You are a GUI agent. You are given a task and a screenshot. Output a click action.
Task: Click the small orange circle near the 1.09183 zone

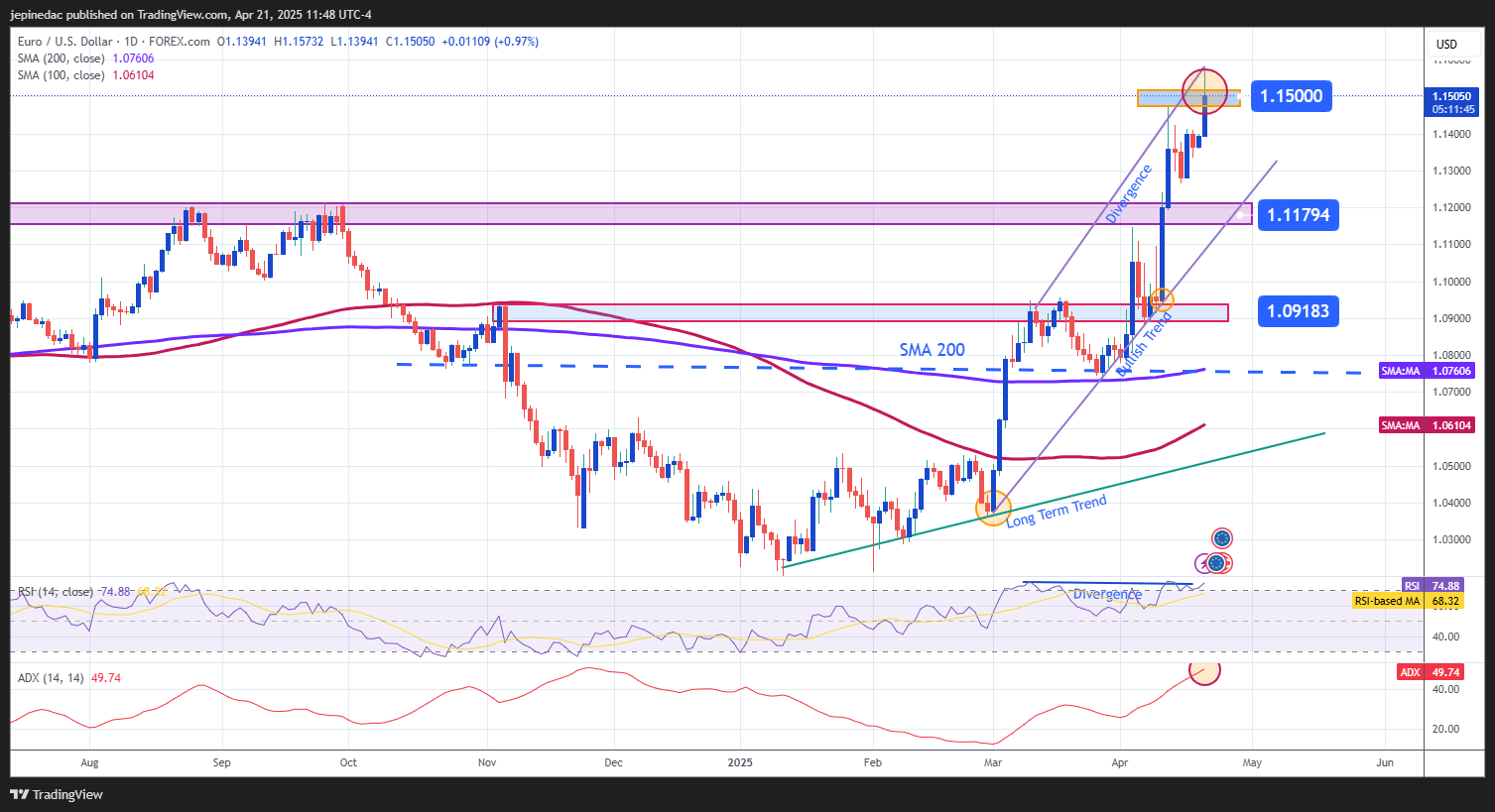pos(1162,298)
